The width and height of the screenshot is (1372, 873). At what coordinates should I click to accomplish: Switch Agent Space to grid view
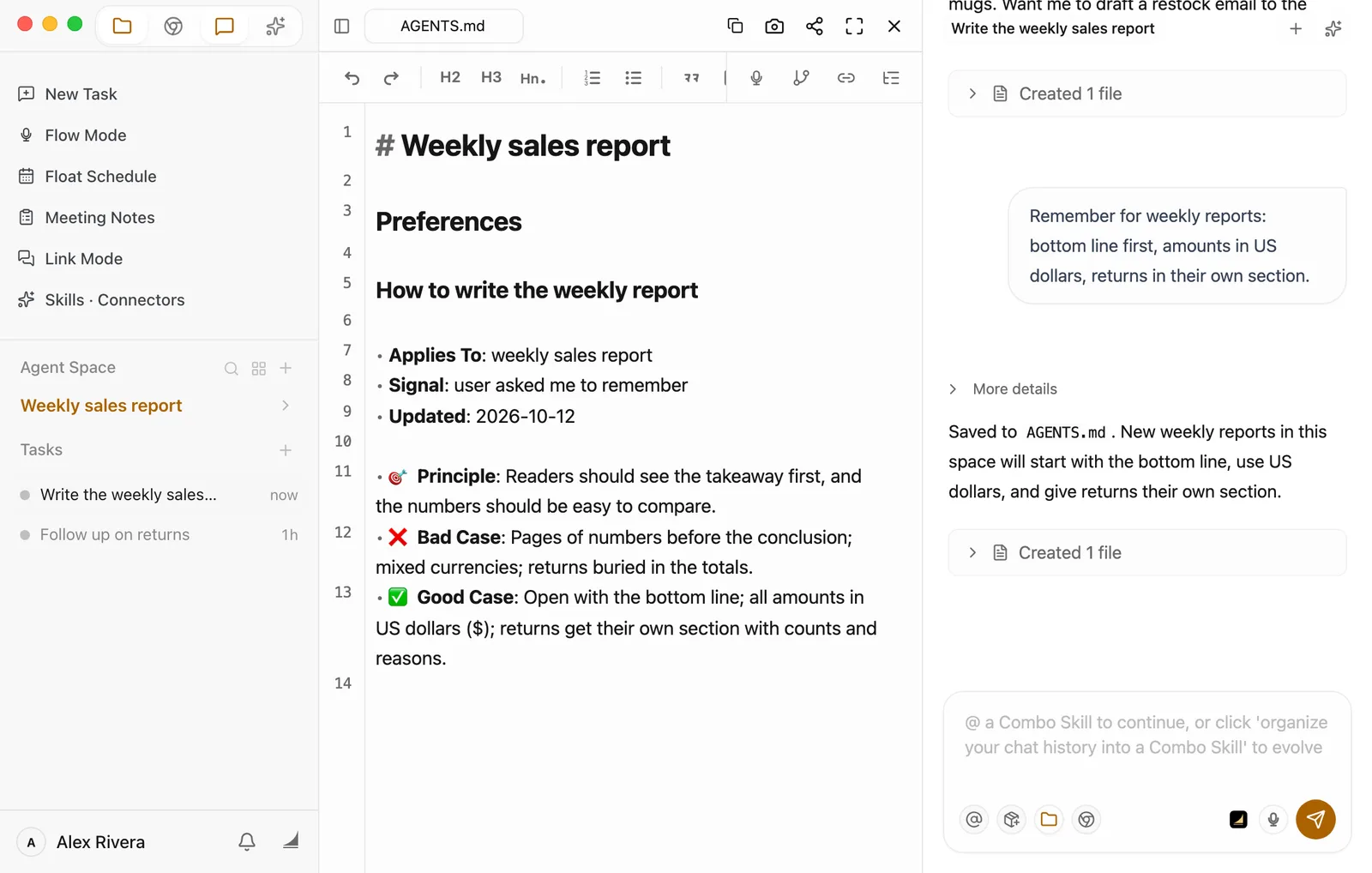(x=259, y=369)
